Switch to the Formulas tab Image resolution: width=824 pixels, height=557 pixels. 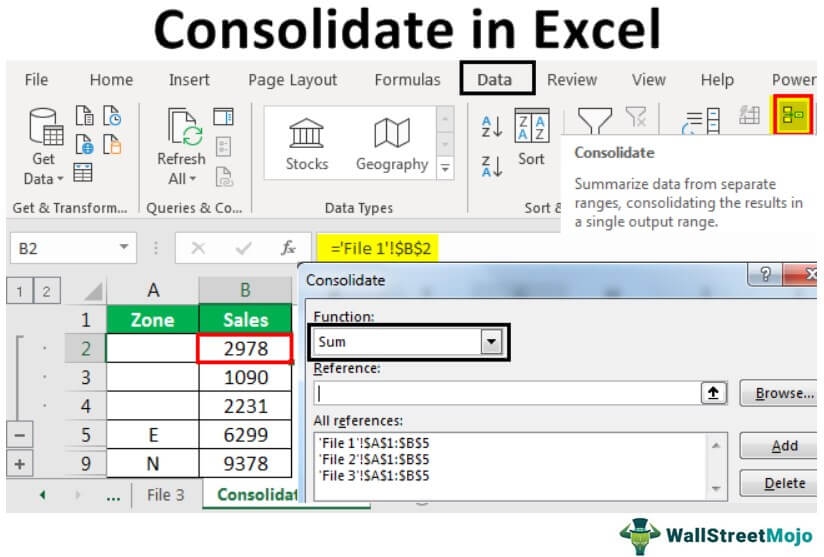(407, 80)
